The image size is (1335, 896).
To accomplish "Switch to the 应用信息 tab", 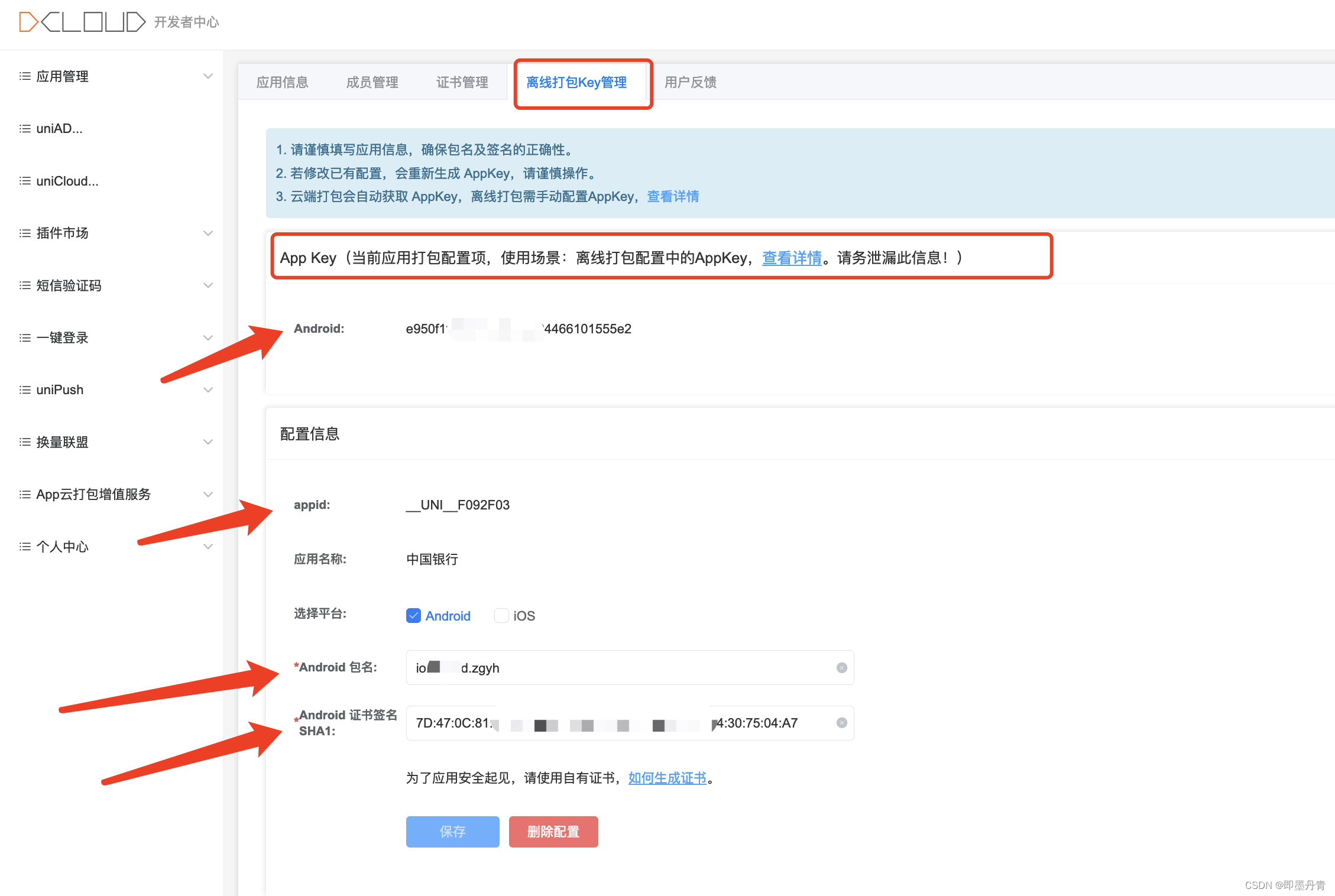I will click(x=283, y=82).
